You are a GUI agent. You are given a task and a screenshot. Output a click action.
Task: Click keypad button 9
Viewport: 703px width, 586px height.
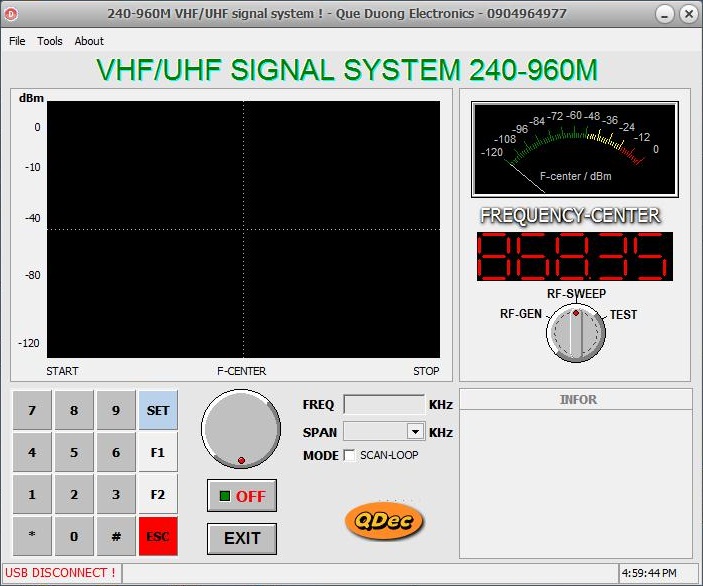point(116,410)
